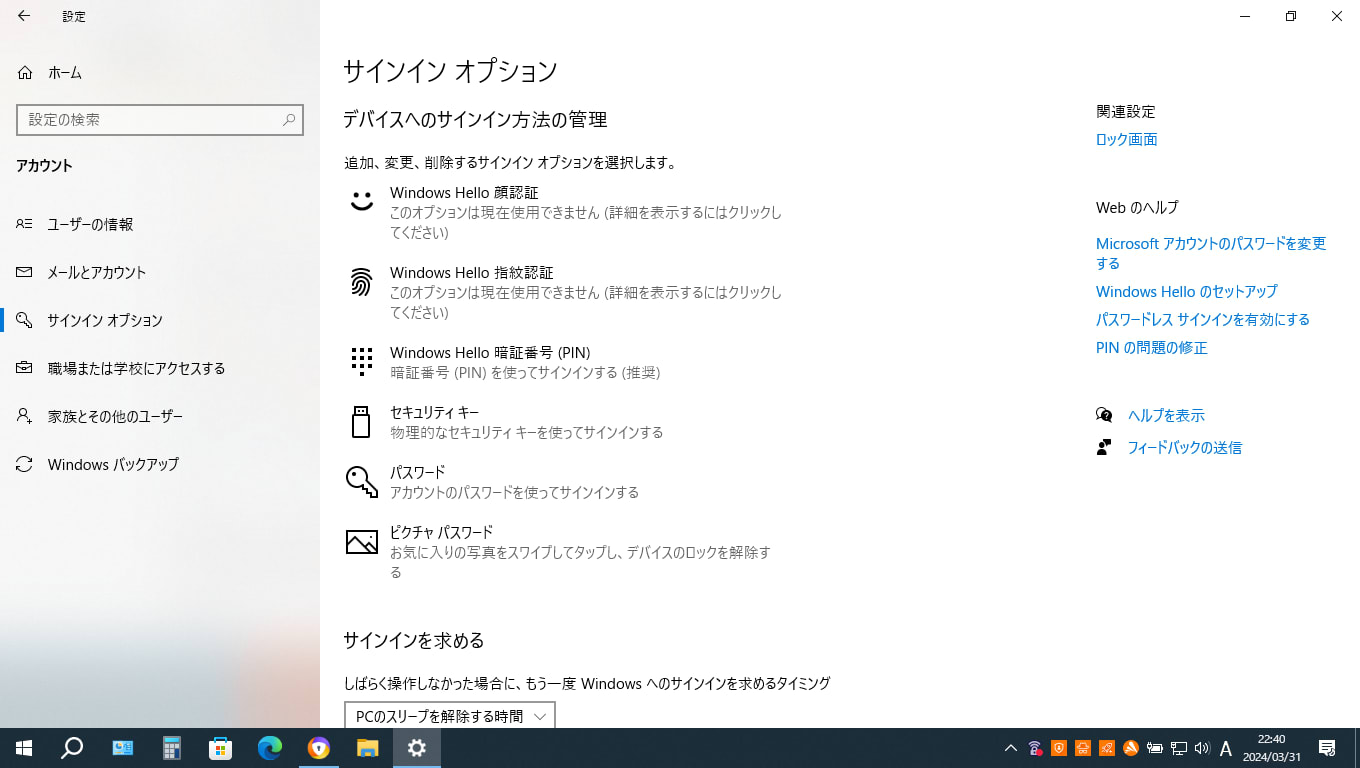Open the ロック画面 related setting link

(1126, 139)
